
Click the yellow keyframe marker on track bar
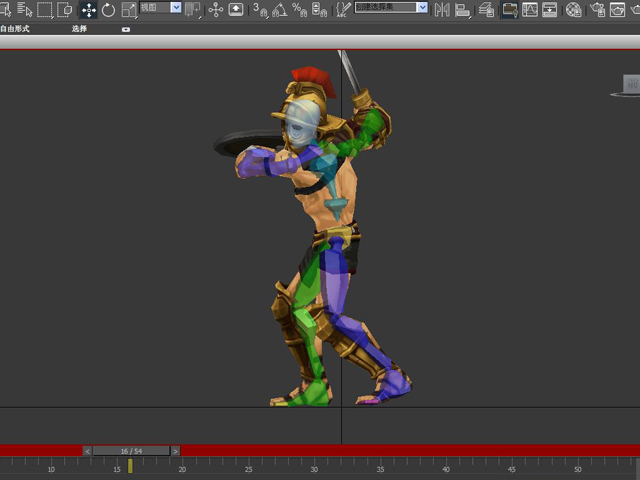click(x=130, y=466)
